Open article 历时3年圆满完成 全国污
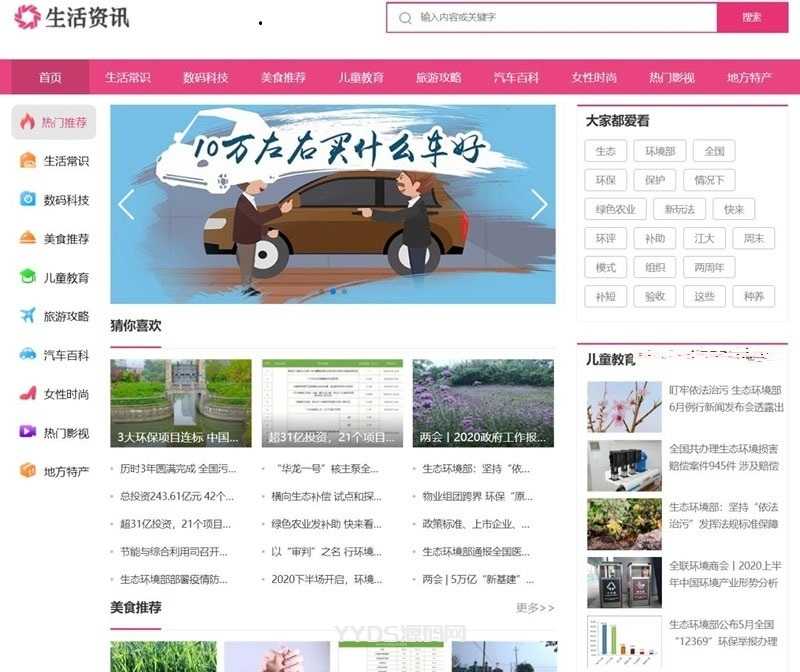This screenshot has width=800, height=672. [x=178, y=468]
